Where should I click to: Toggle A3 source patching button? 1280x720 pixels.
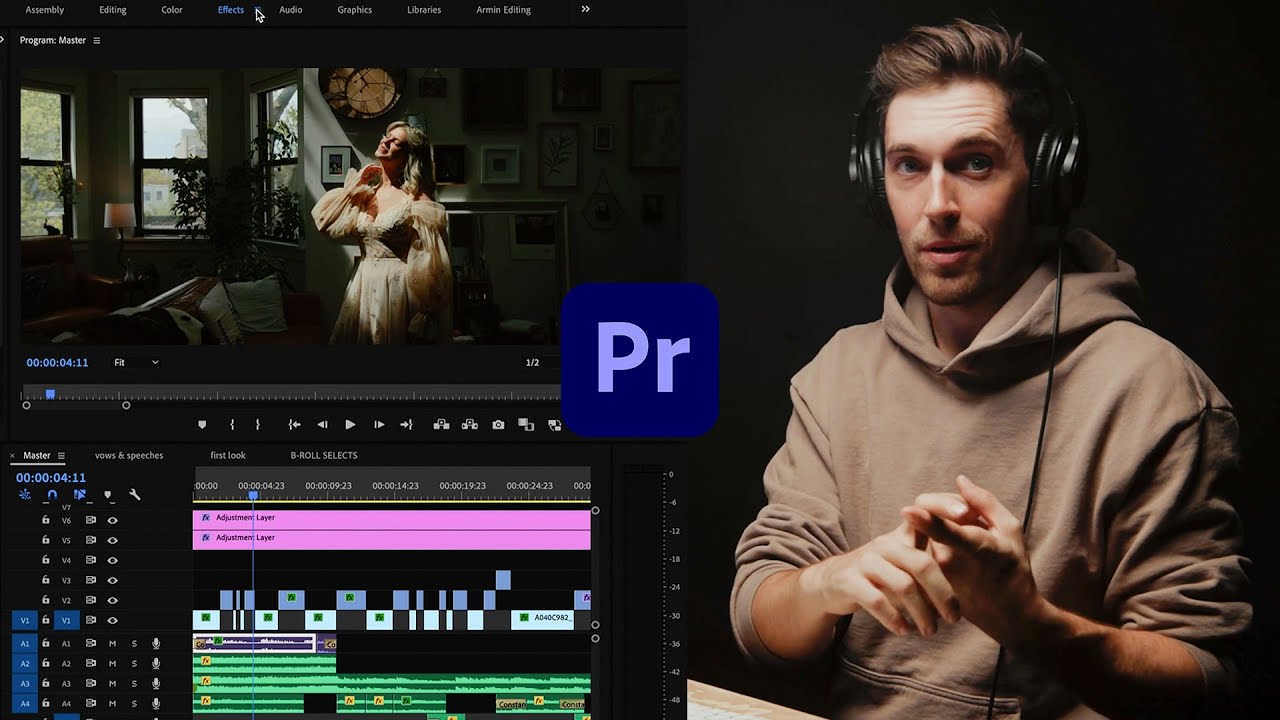tap(26, 683)
